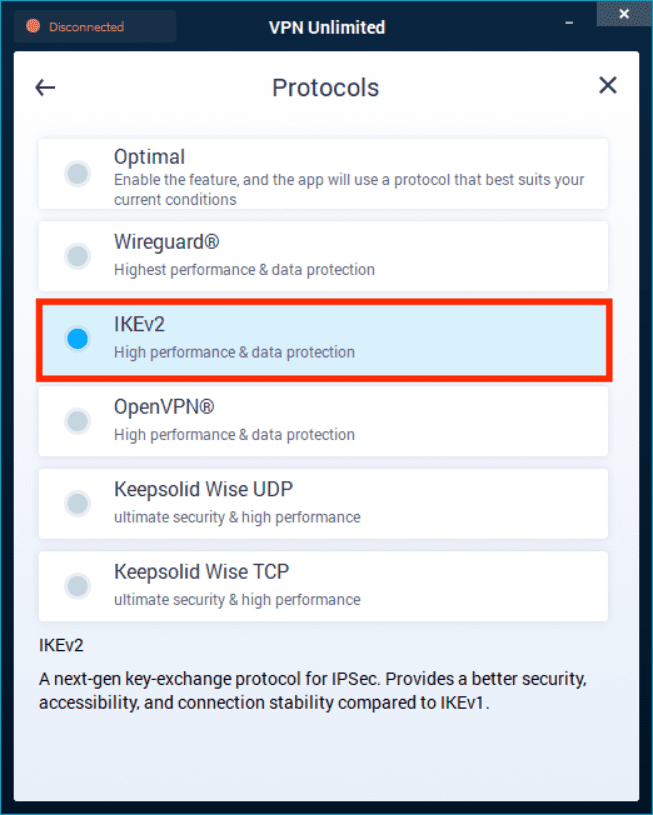Screen dimensions: 653x815
Task: Switch to Keepsolid Wise TCP radio button
Action: click(77, 586)
